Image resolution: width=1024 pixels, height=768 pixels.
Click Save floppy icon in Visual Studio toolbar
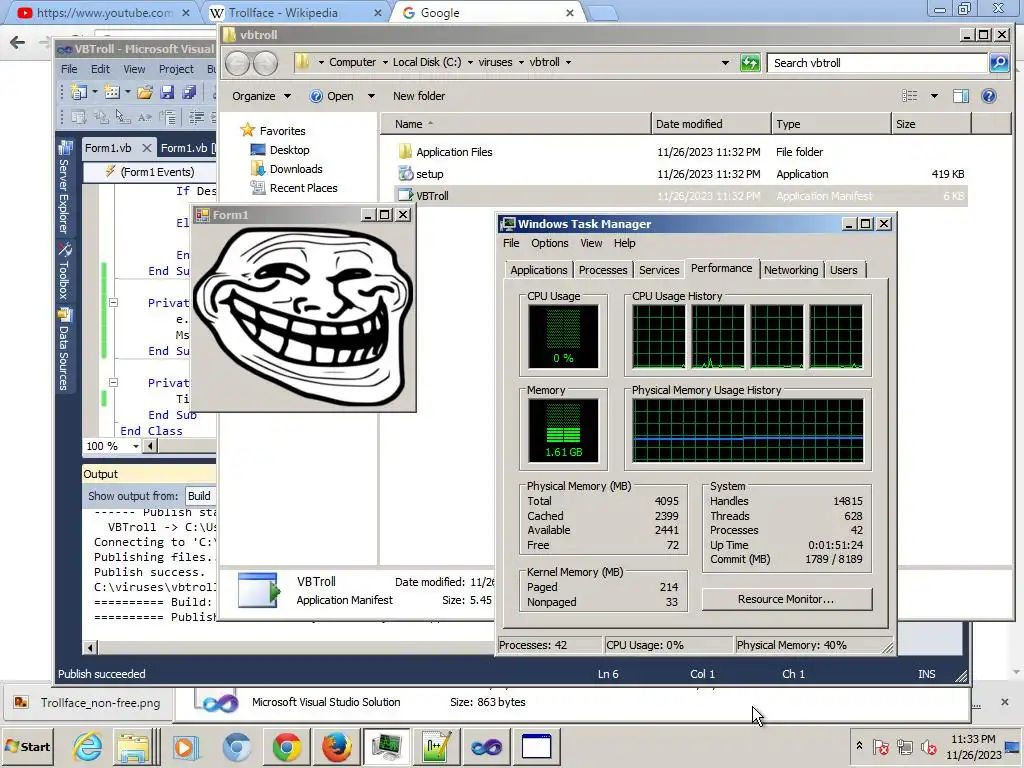pos(167,92)
